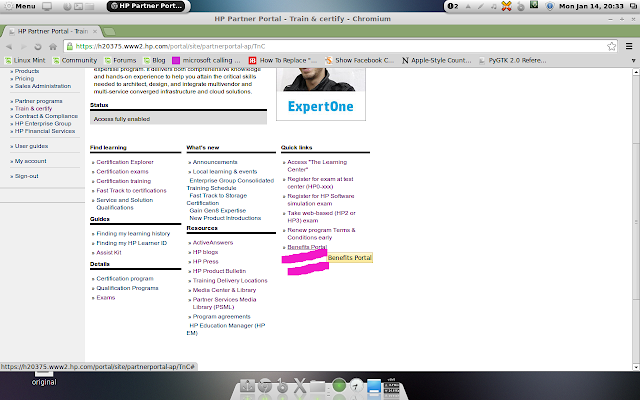Click the orange X tray icon
640x400 pixels.
point(507,6)
